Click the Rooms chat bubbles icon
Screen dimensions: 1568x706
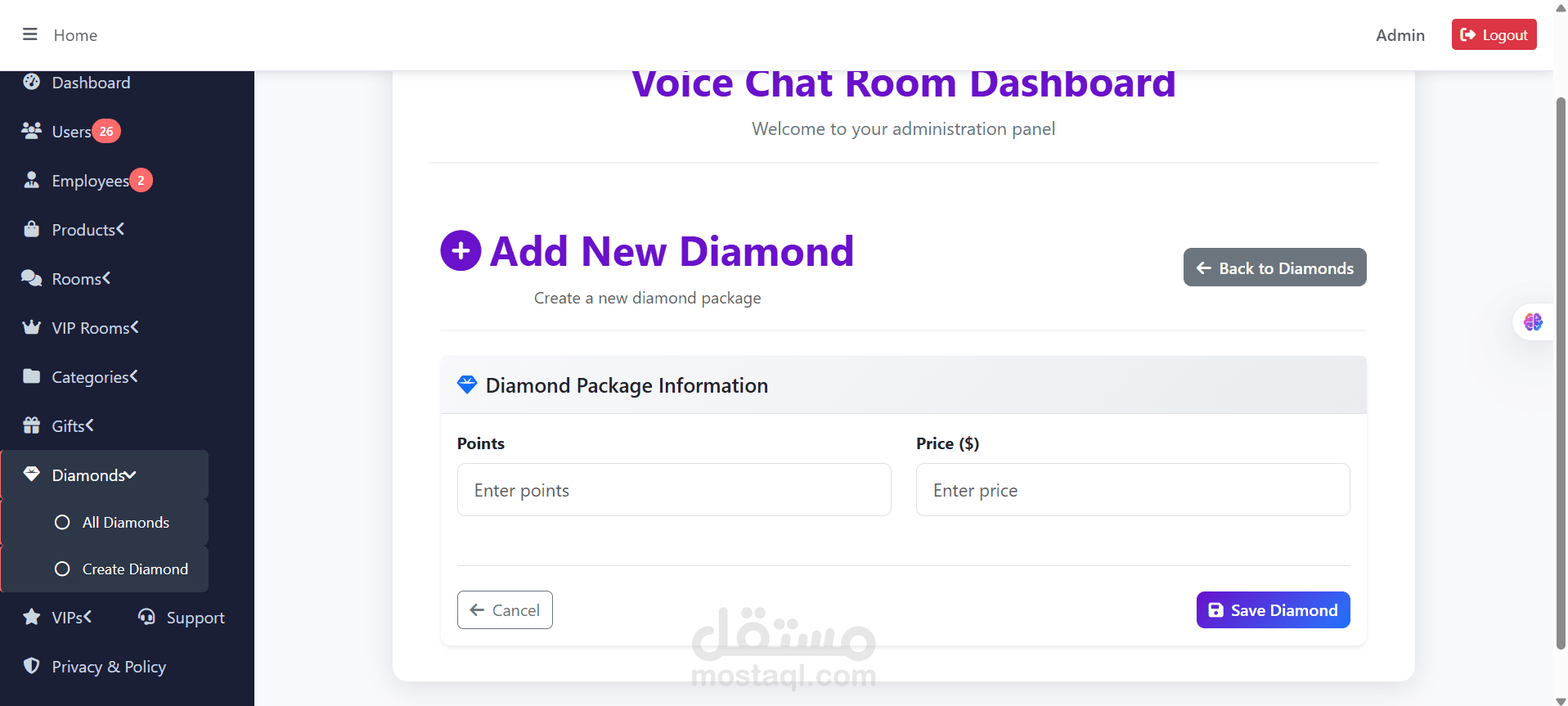point(32,278)
